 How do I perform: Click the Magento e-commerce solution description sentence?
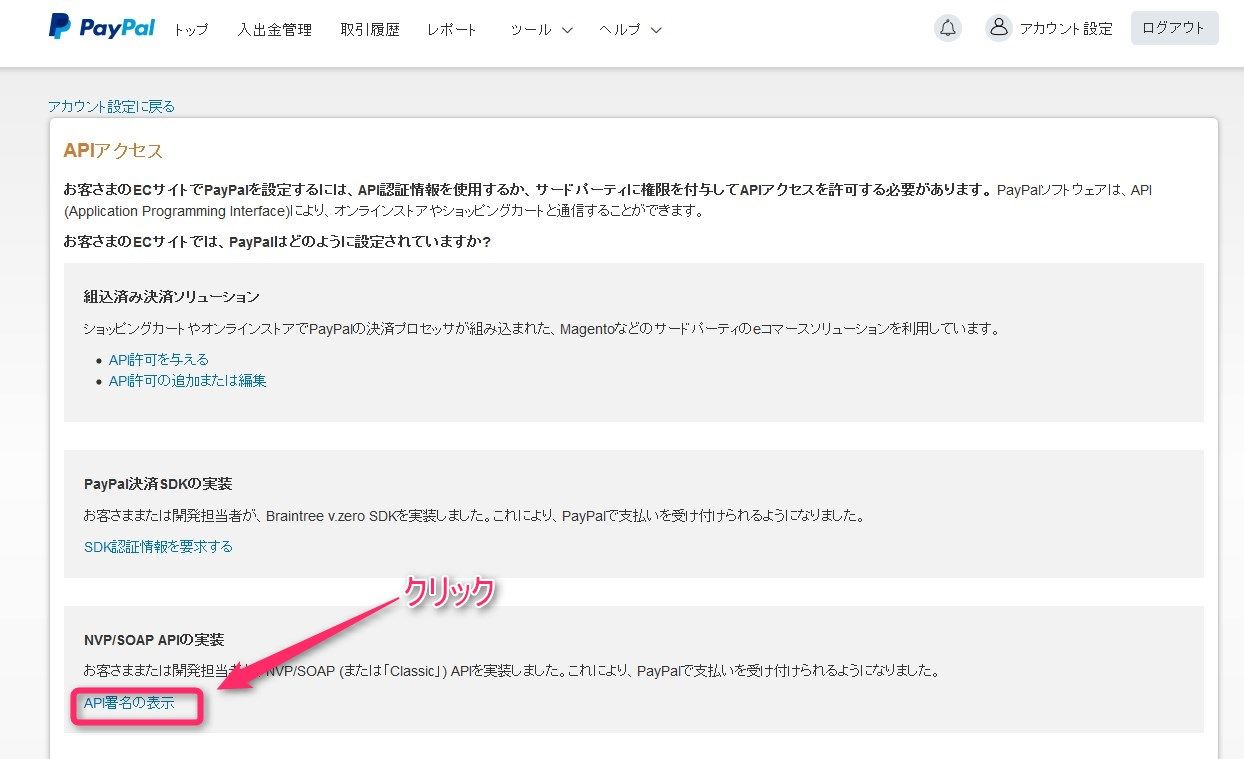pos(541,328)
